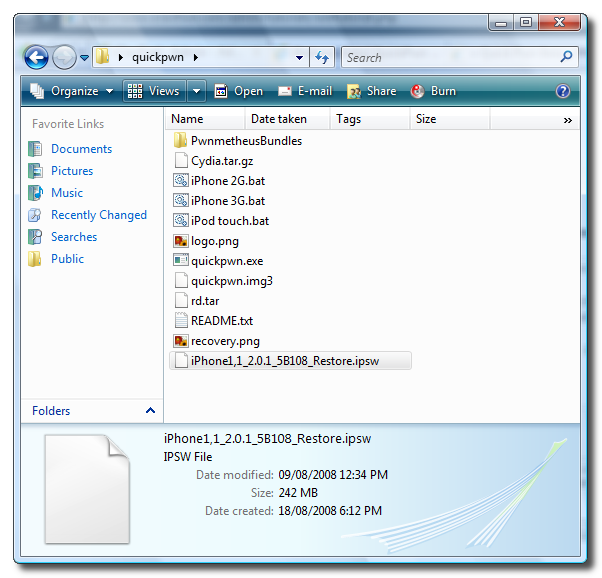Sort by Date taken column header
This screenshot has height=578, width=602.
coord(287,119)
